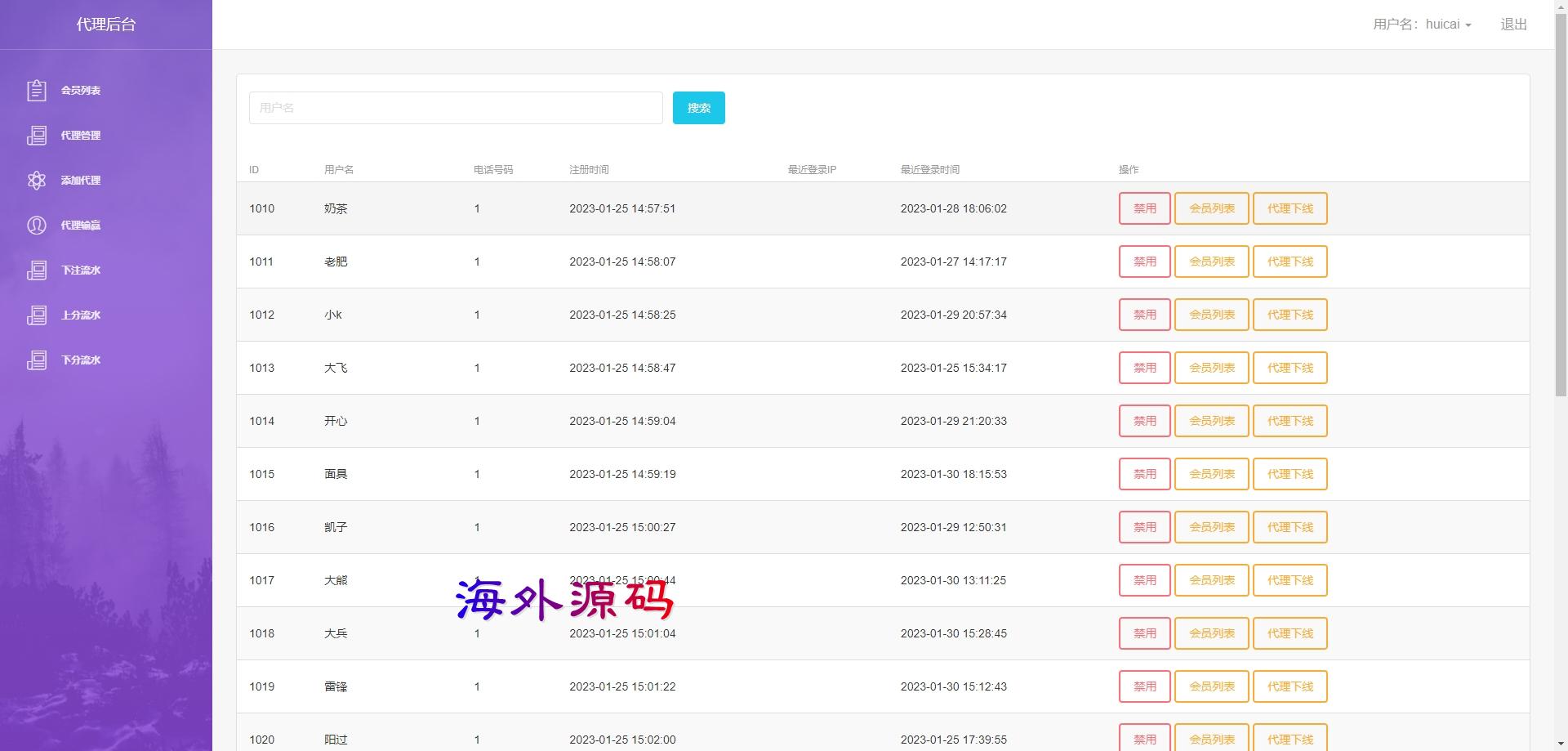Image resolution: width=1568 pixels, height=751 pixels.
Task: Click registration time 2023-01-25 14:58:25
Action: [622, 315]
